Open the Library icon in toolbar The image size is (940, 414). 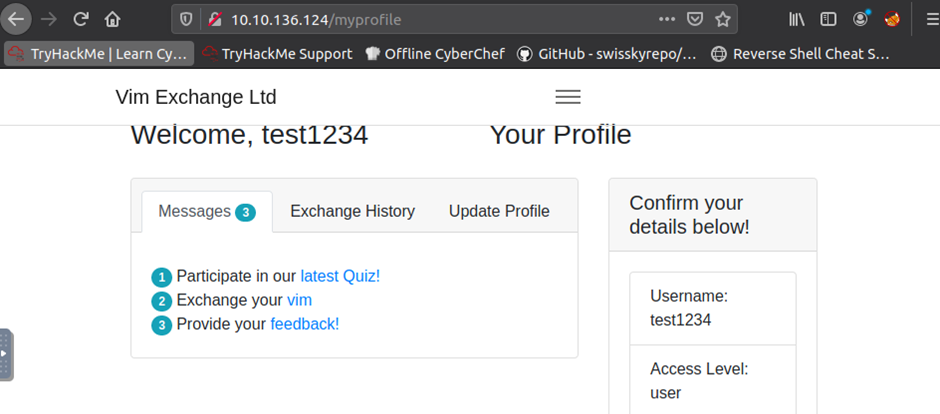[x=797, y=20]
